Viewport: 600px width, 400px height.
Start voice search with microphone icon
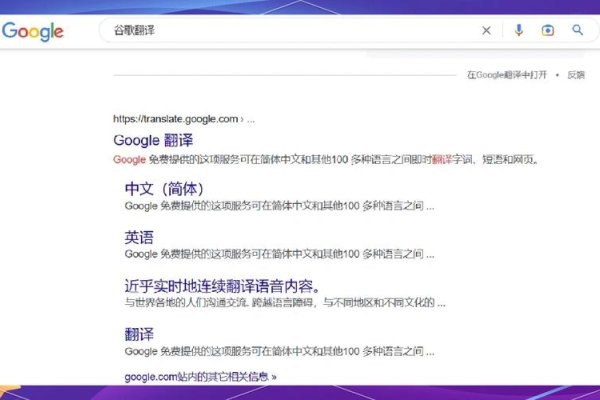[518, 30]
